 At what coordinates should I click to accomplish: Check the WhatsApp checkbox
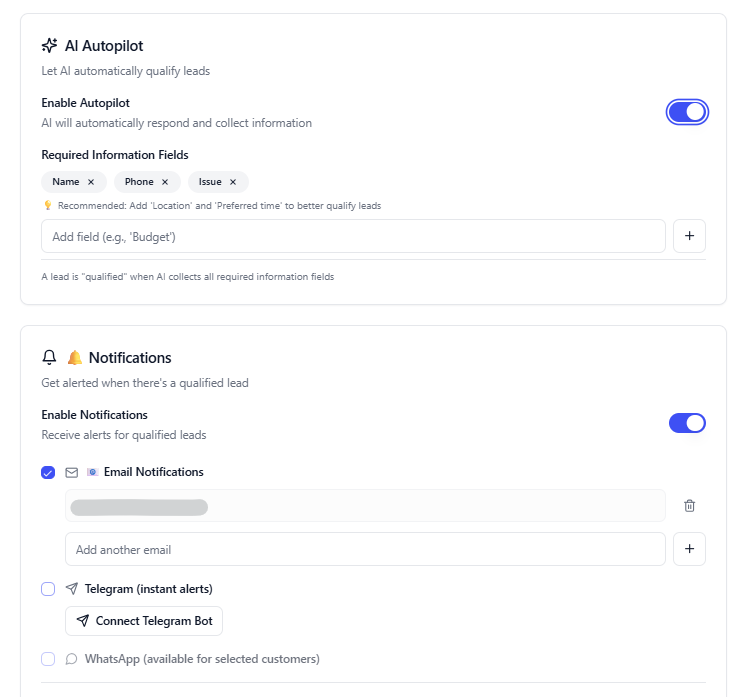pyautogui.click(x=48, y=659)
